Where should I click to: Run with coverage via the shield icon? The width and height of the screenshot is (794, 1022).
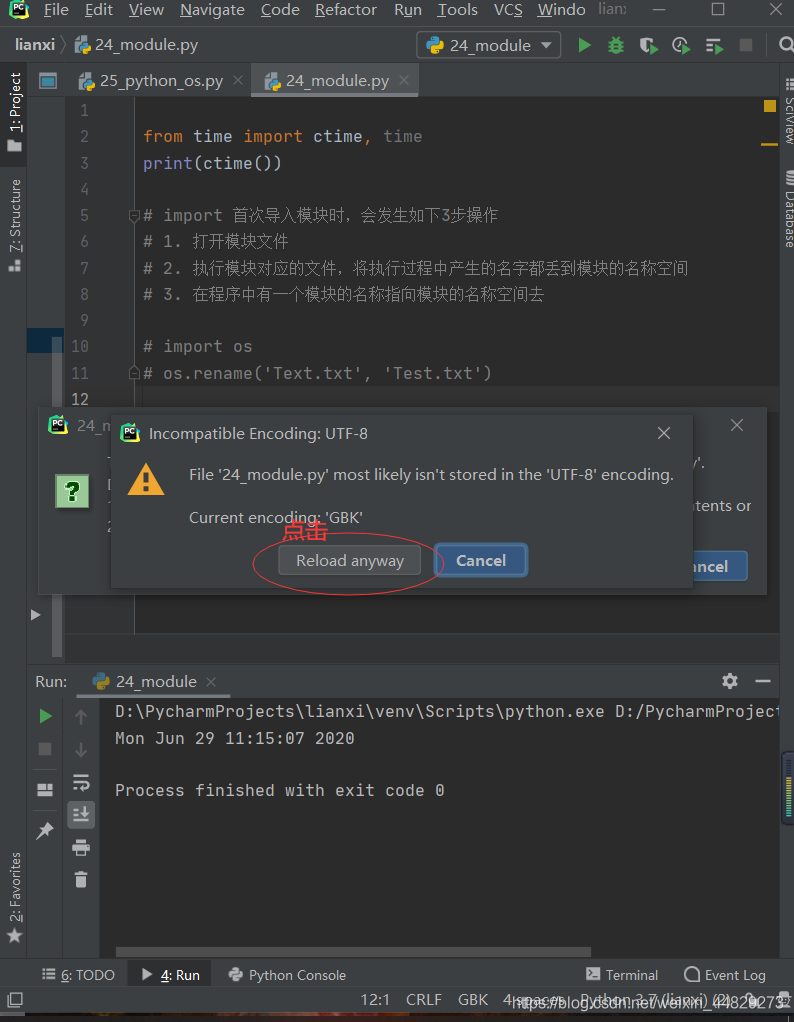coord(648,45)
